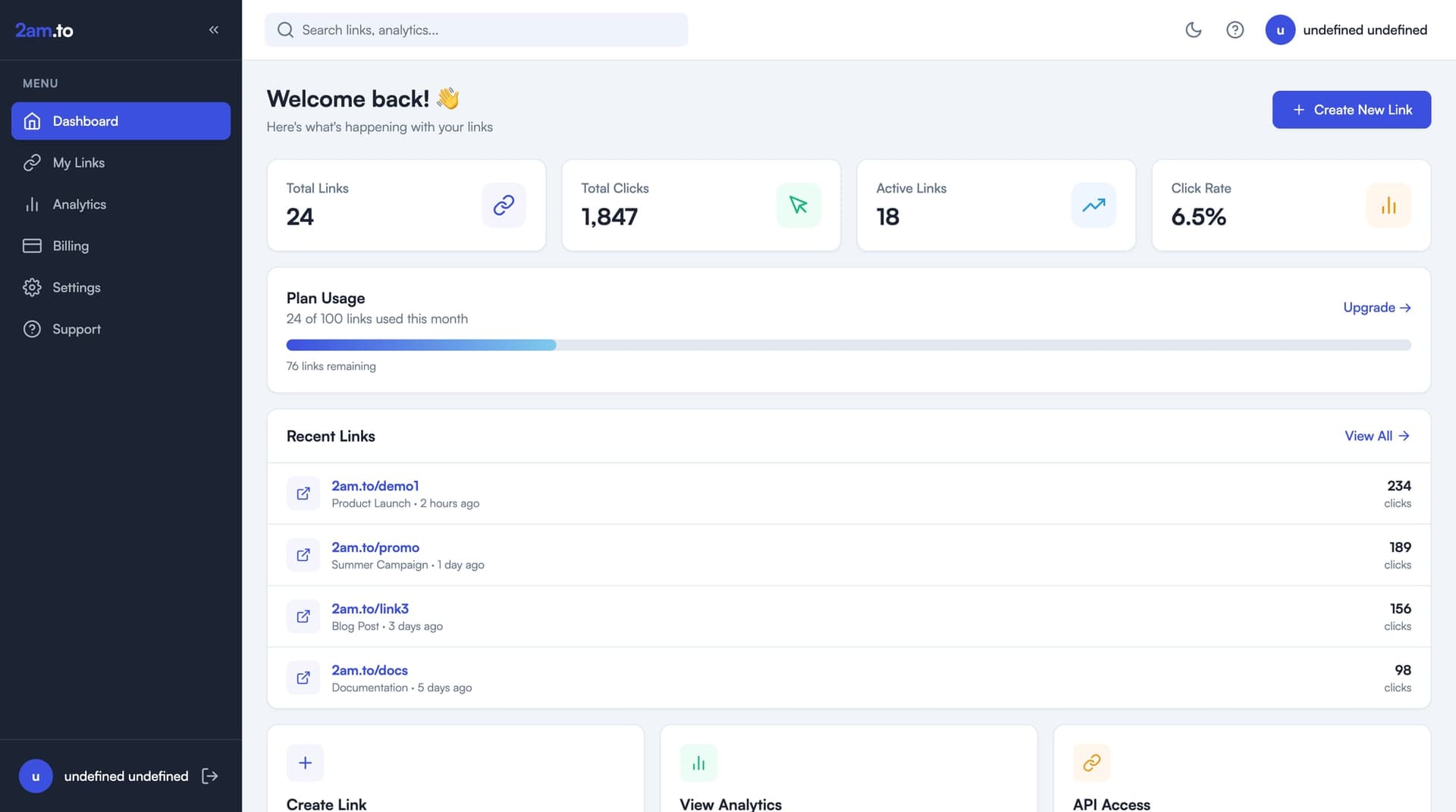Click the Active Links trend arrow icon
The width and height of the screenshot is (1456, 812).
[1094, 205]
